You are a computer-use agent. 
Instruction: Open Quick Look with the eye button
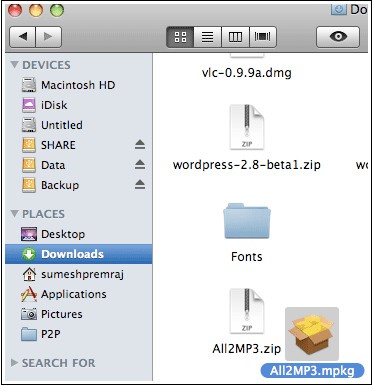coord(338,37)
